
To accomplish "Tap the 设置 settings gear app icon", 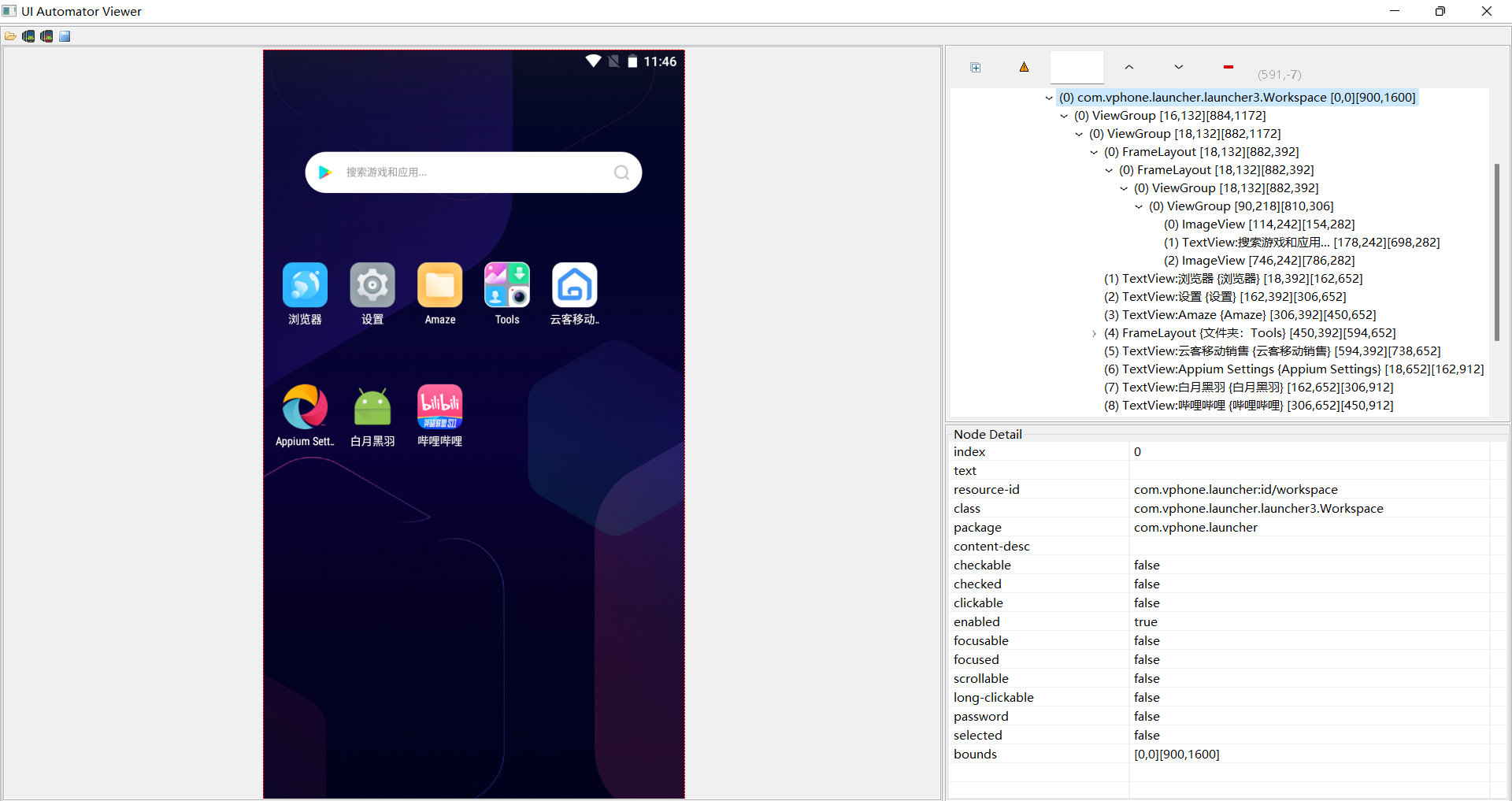I will (x=372, y=284).
